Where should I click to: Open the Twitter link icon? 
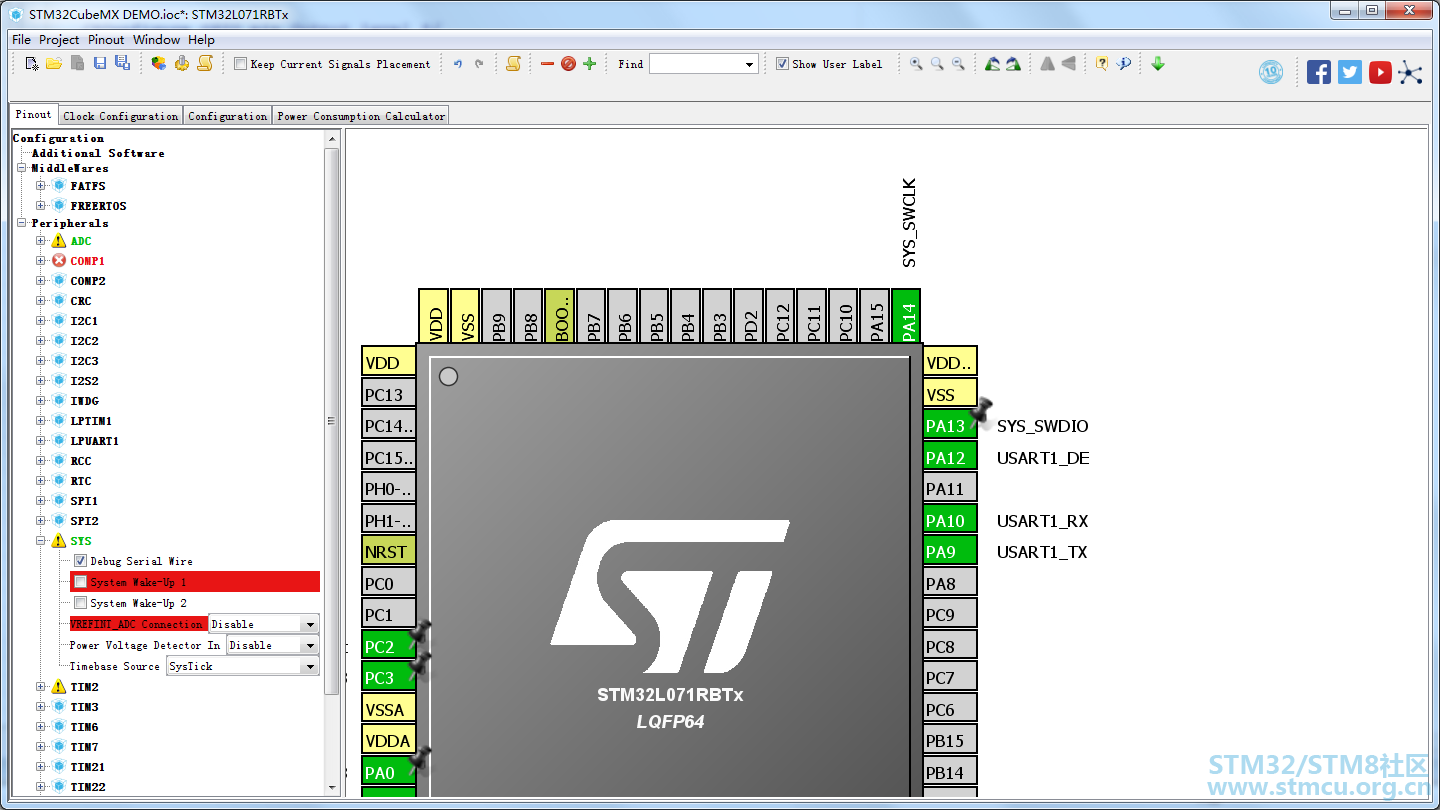1350,72
